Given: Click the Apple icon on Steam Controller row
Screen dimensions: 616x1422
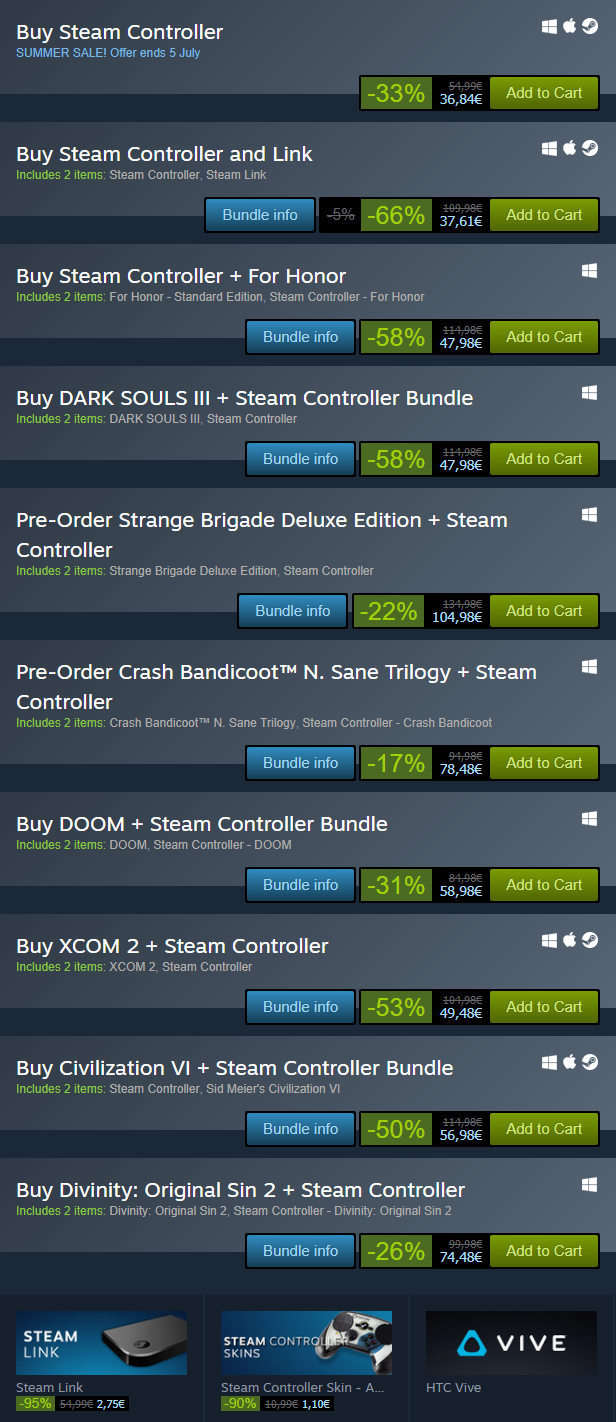Looking at the screenshot, I should 570,27.
